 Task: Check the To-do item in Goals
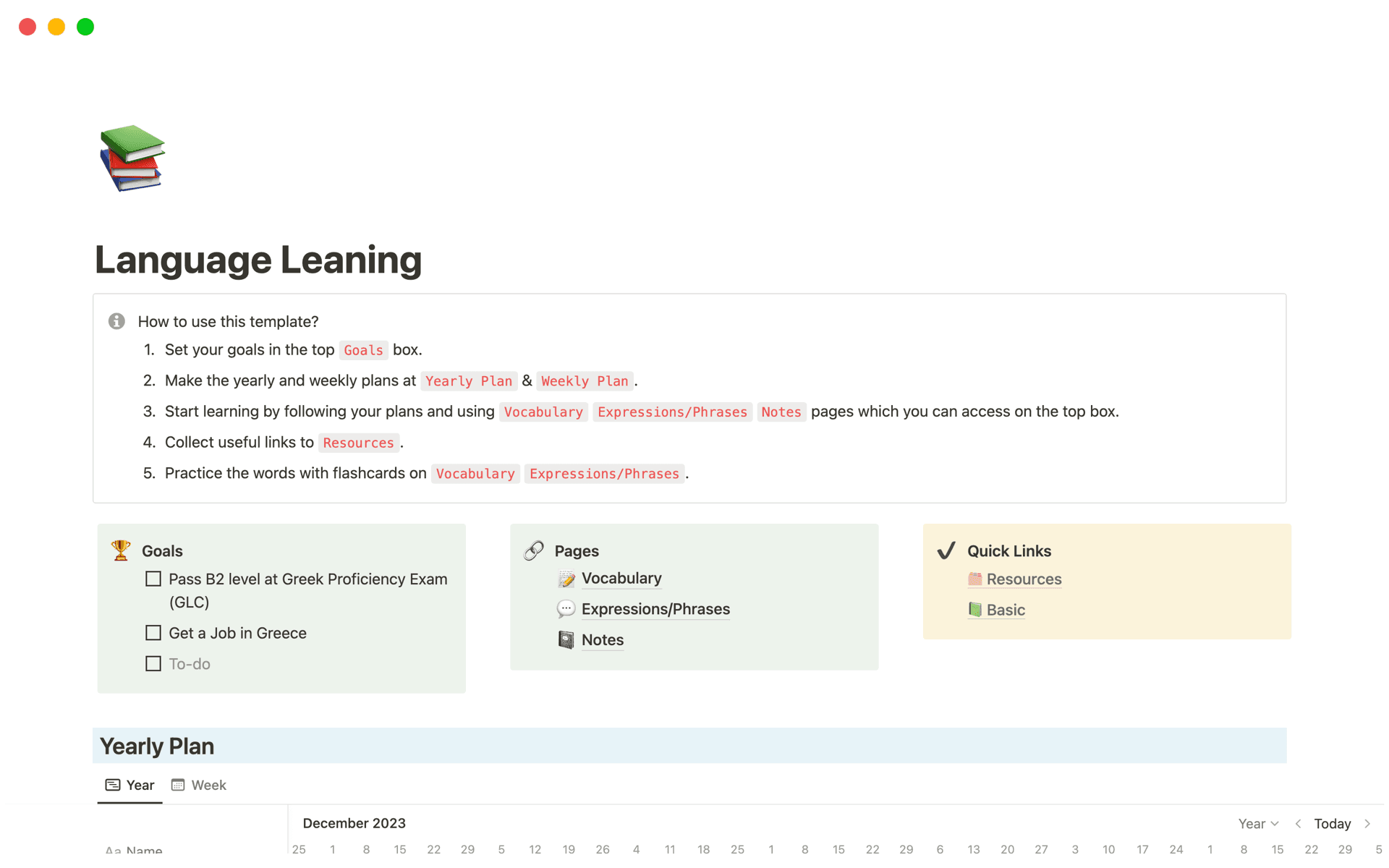(x=153, y=663)
